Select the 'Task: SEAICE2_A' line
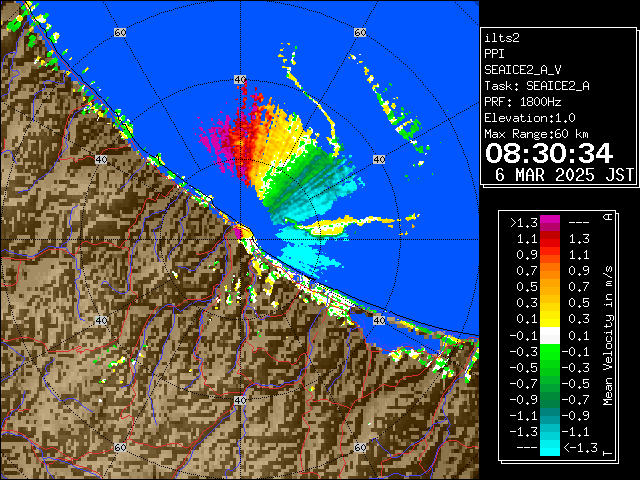Viewport: 640px width, 480px height. click(x=537, y=86)
